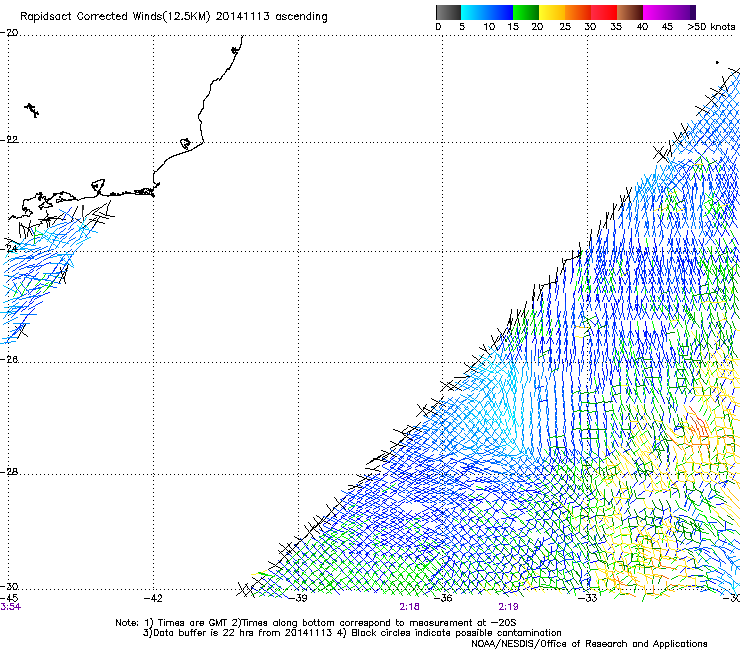Click the '-20' latitude label
740x650 pixels.
pyautogui.click(x=9, y=33)
